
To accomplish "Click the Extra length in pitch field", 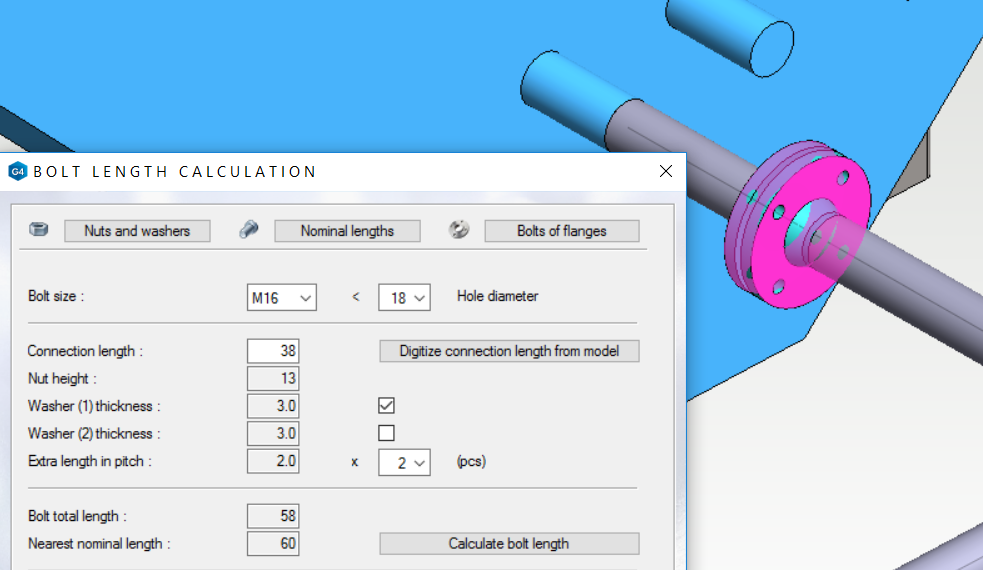I will point(273,461).
